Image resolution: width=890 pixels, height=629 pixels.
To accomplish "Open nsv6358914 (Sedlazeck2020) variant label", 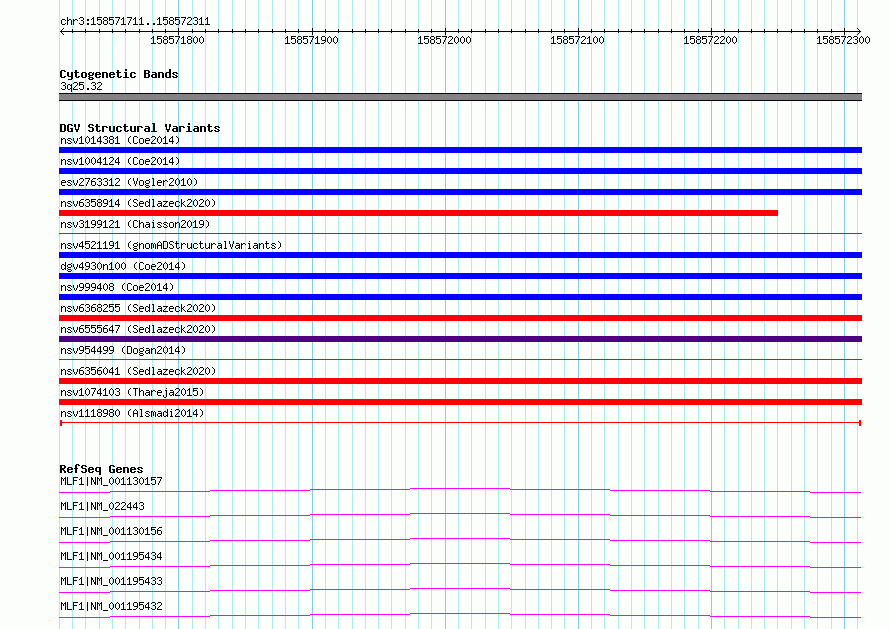I will [x=138, y=203].
